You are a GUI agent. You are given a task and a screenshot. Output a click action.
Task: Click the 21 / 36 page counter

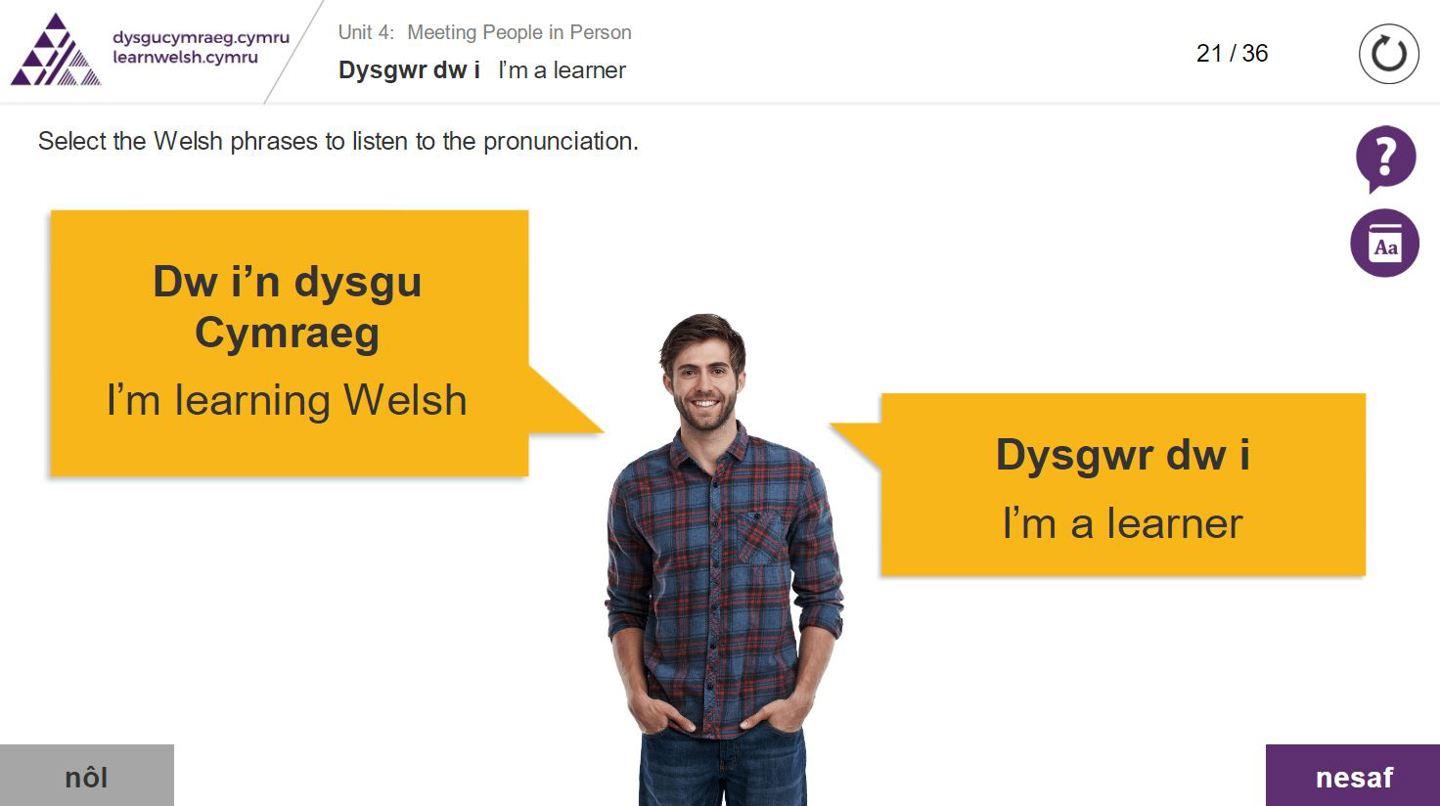click(1232, 53)
